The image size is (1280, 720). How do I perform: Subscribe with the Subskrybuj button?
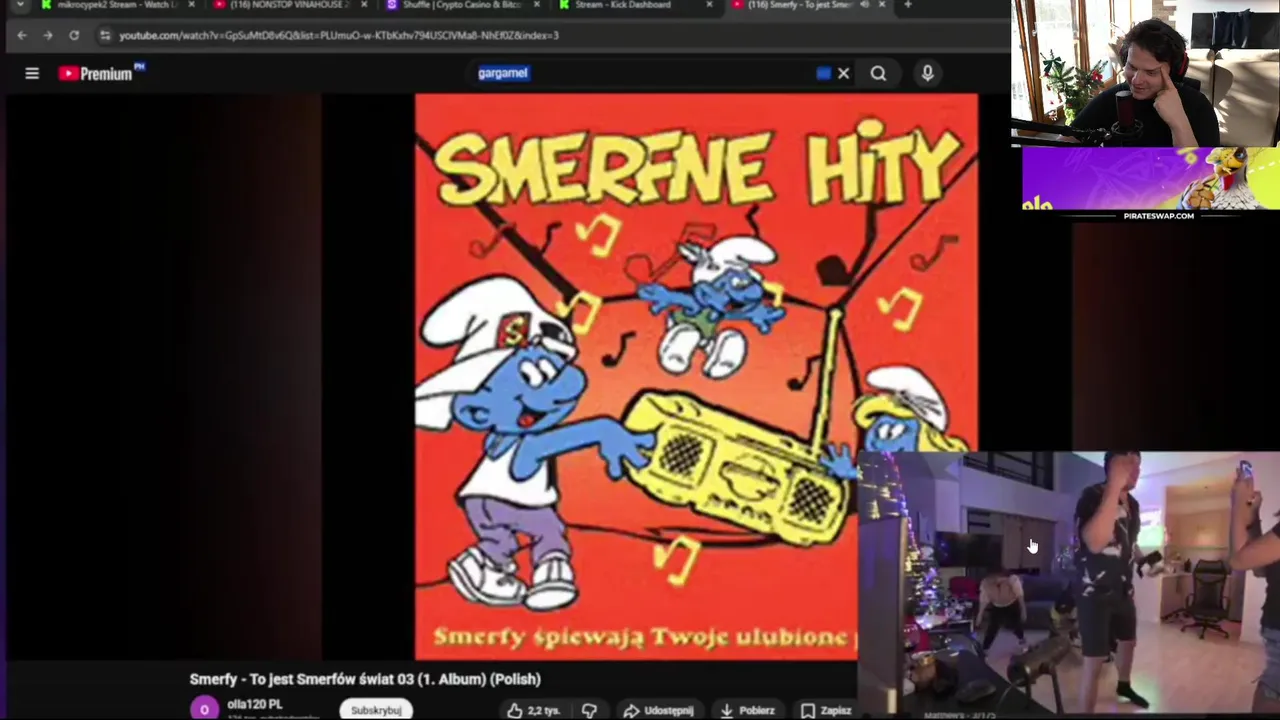[x=376, y=710]
